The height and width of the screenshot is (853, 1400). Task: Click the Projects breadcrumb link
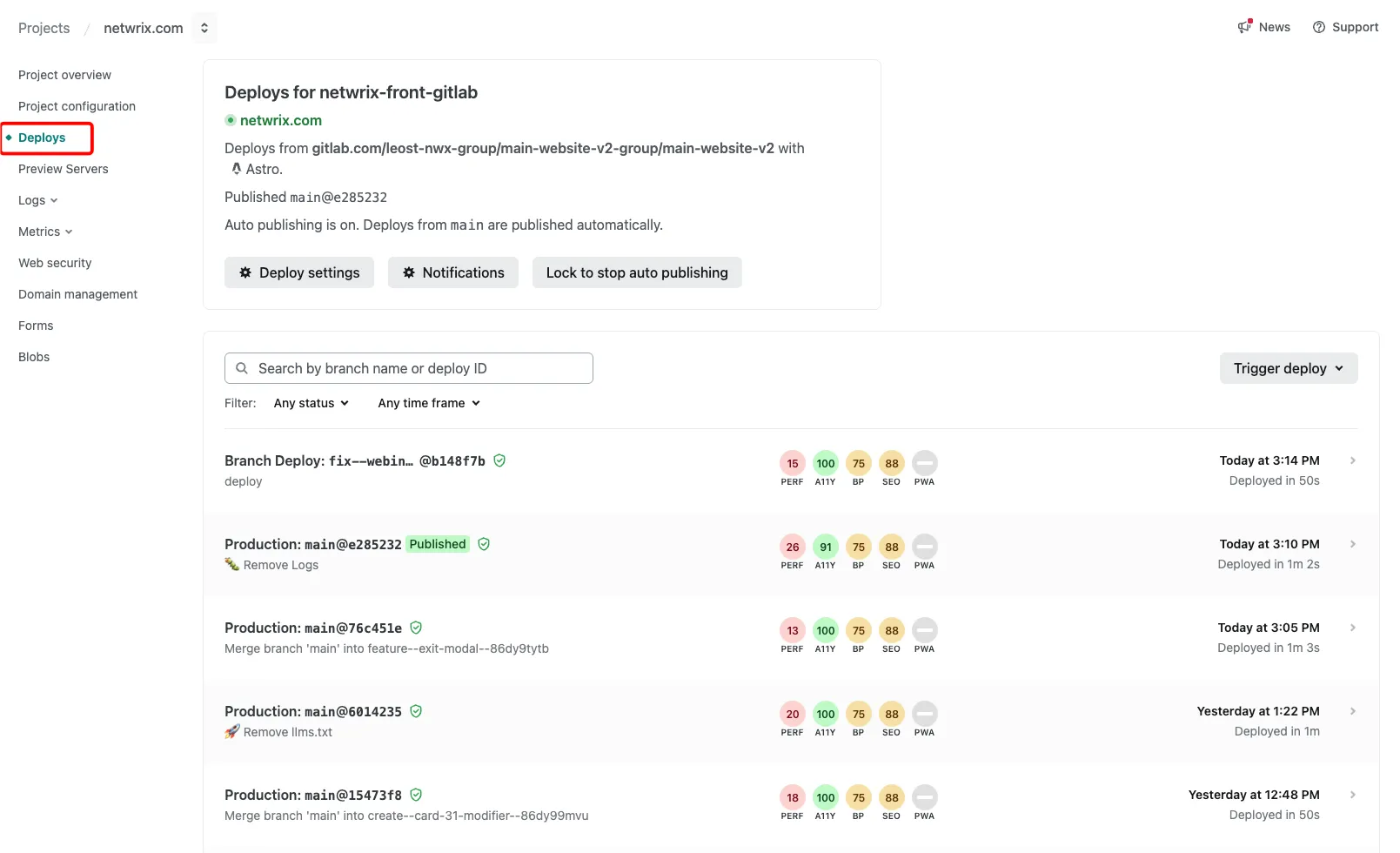[x=44, y=28]
